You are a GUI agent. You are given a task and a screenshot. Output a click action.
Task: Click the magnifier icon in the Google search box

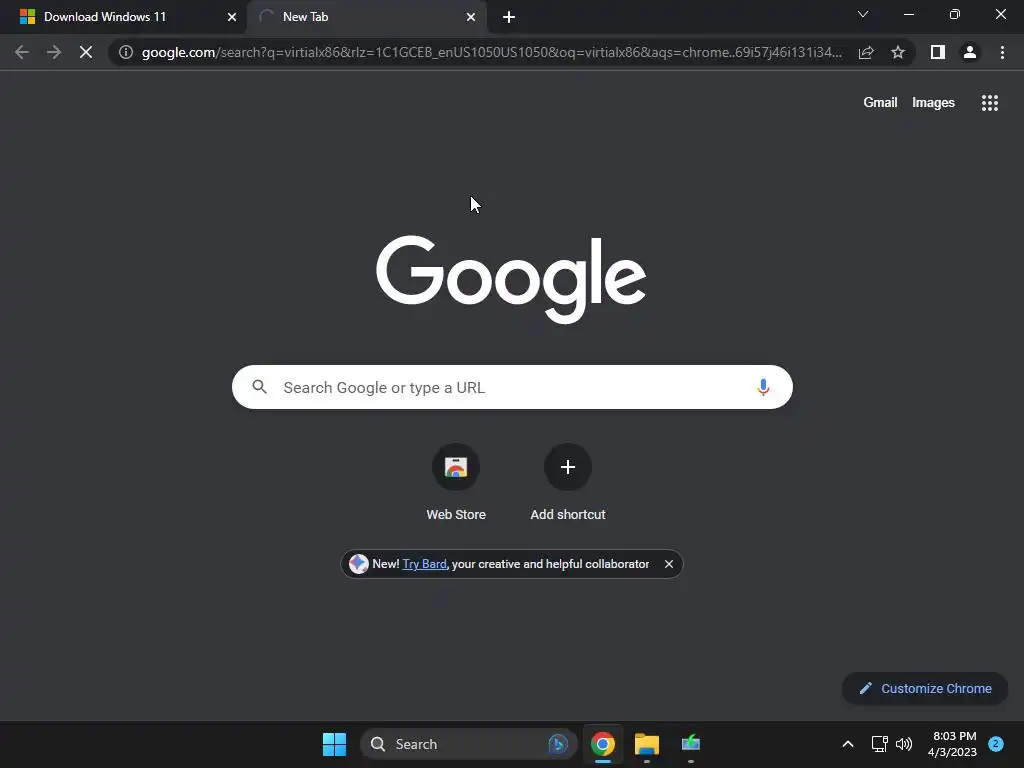point(259,387)
